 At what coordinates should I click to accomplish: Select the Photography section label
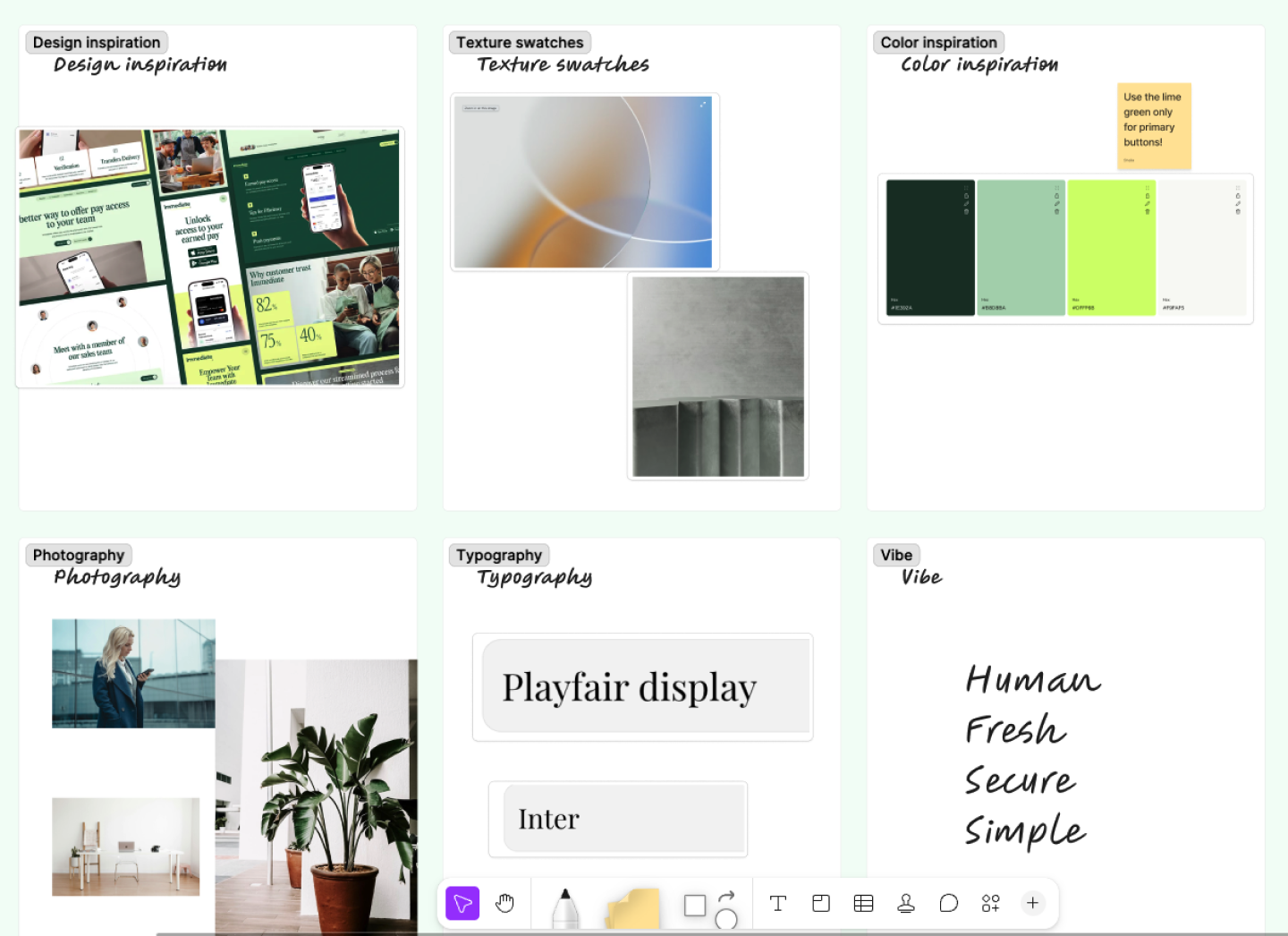coord(78,555)
